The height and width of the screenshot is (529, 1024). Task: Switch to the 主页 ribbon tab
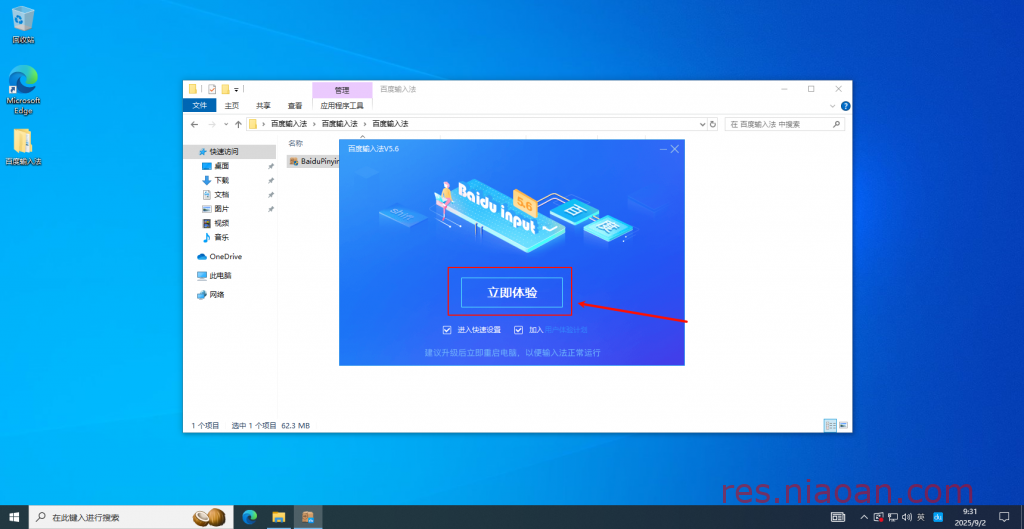point(232,106)
